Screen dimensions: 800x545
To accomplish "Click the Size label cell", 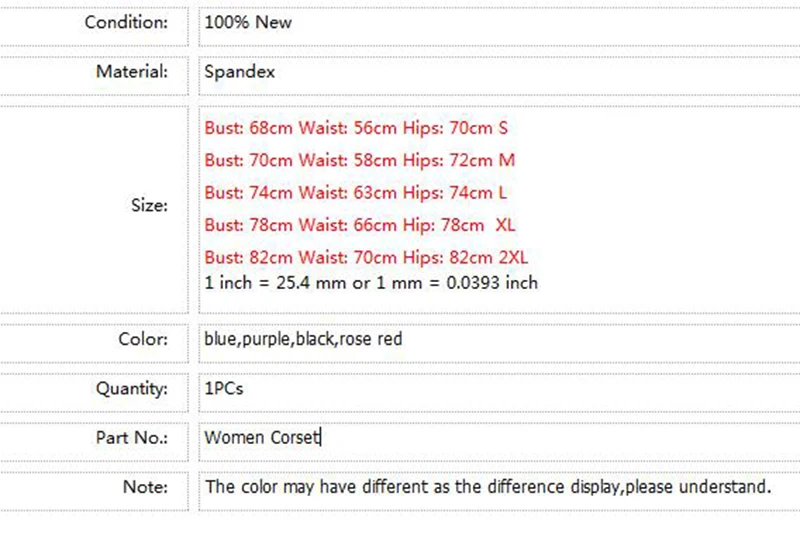I will (x=94, y=206).
